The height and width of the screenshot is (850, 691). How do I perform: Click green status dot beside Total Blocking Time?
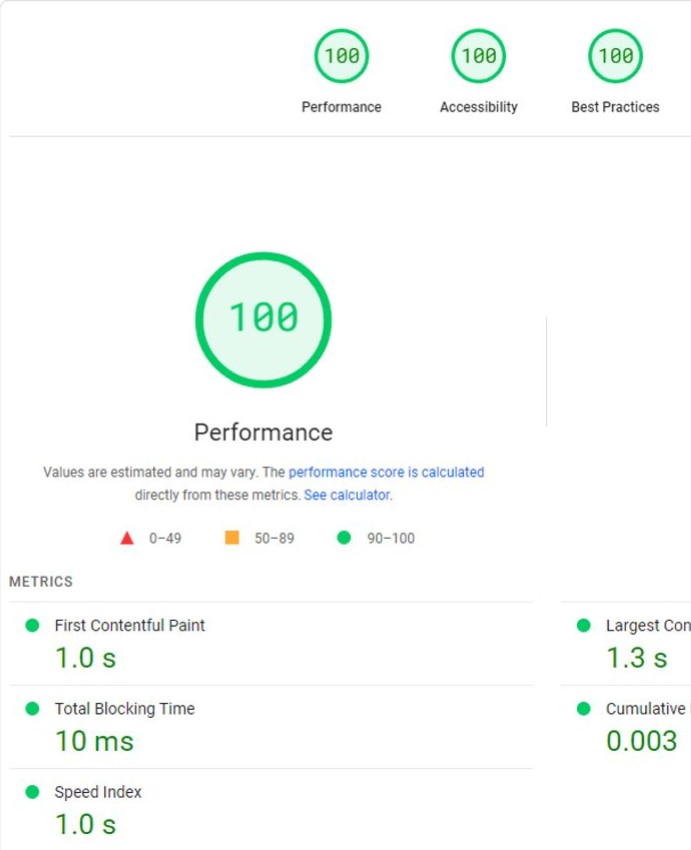point(32,708)
